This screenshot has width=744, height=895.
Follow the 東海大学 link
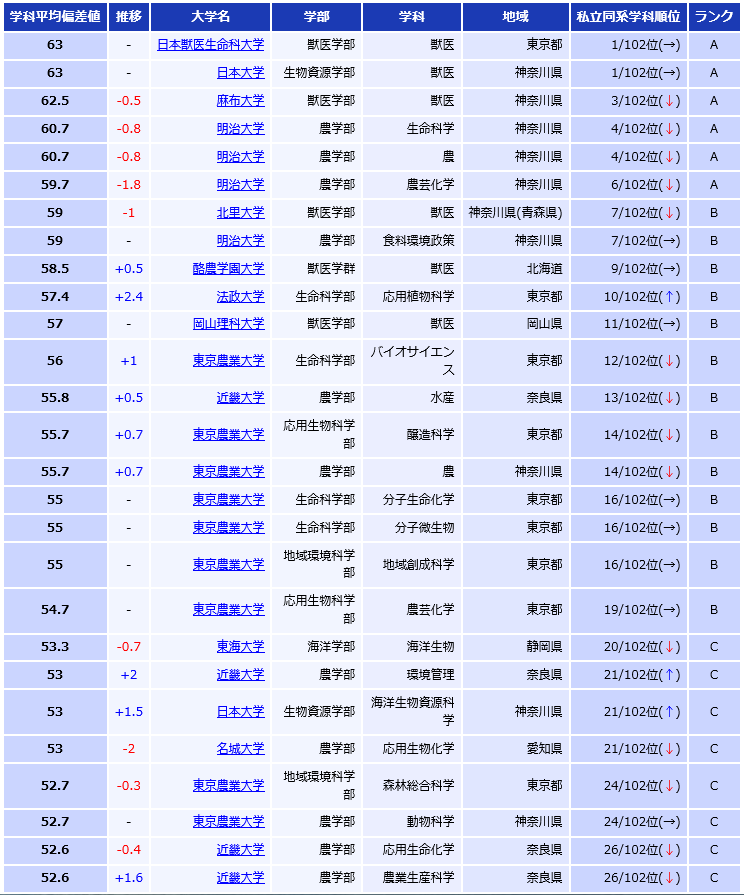240,647
